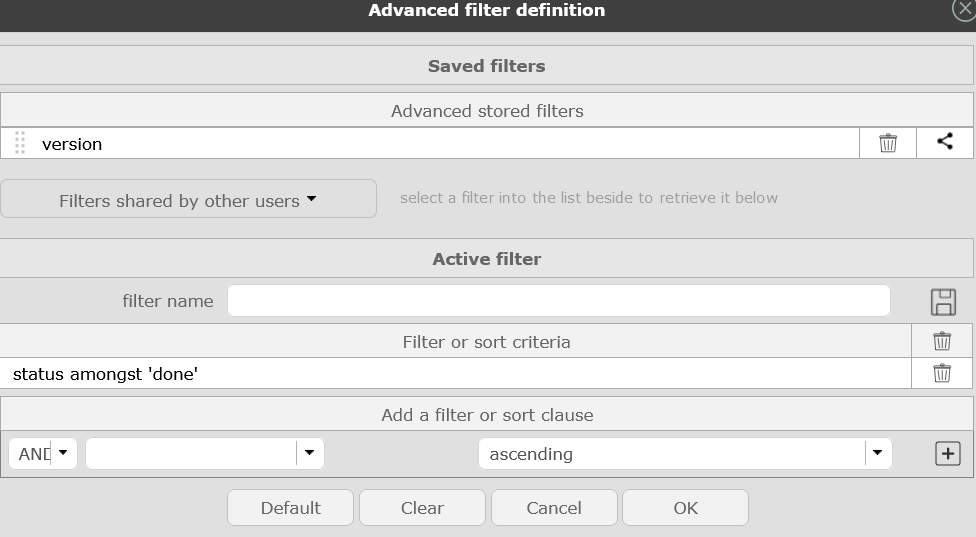Save the active filter with floppy icon
This screenshot has width=976, height=537.
942,301
